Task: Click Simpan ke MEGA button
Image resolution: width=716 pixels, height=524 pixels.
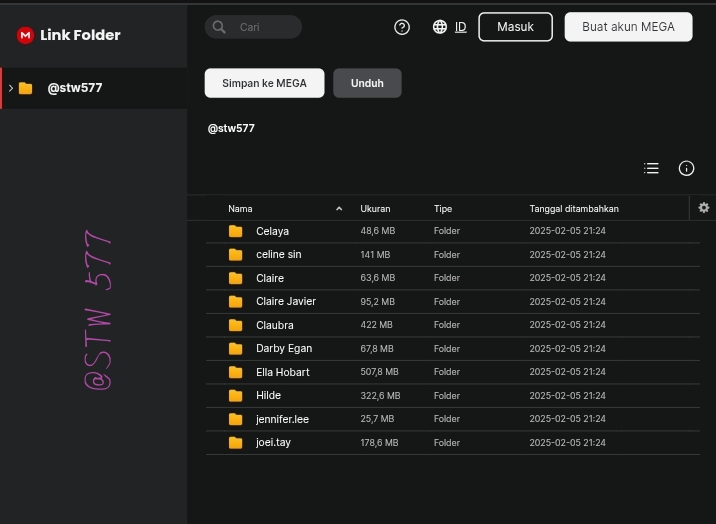Action: coord(264,83)
